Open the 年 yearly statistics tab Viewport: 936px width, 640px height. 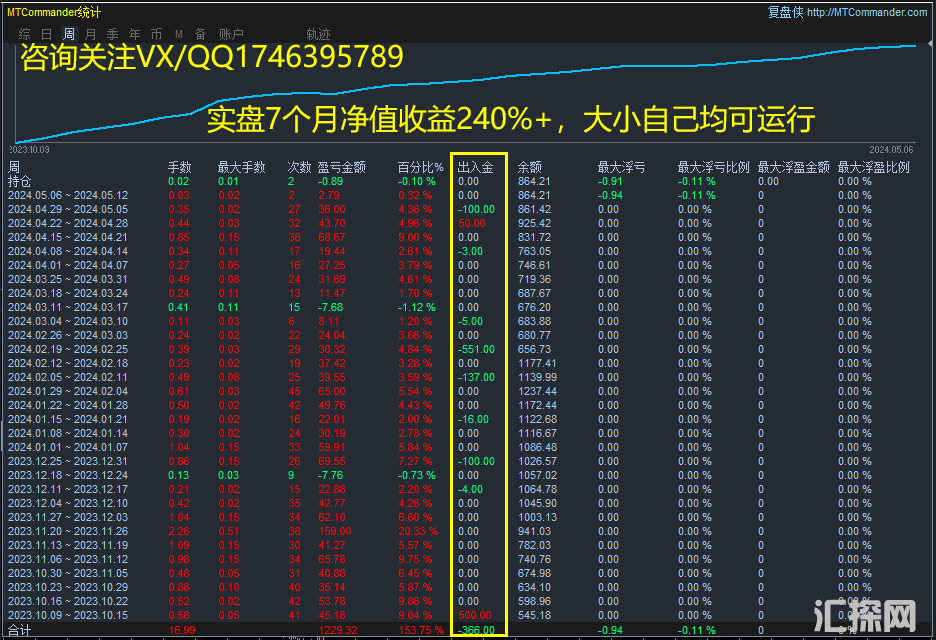[134, 33]
